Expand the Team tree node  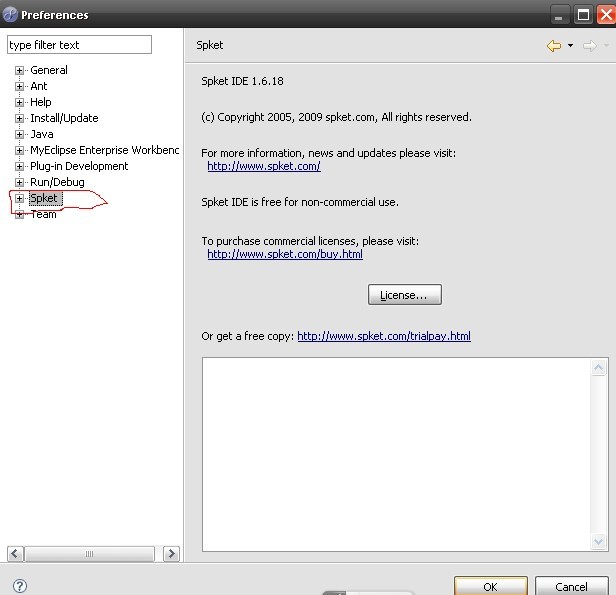point(19,214)
